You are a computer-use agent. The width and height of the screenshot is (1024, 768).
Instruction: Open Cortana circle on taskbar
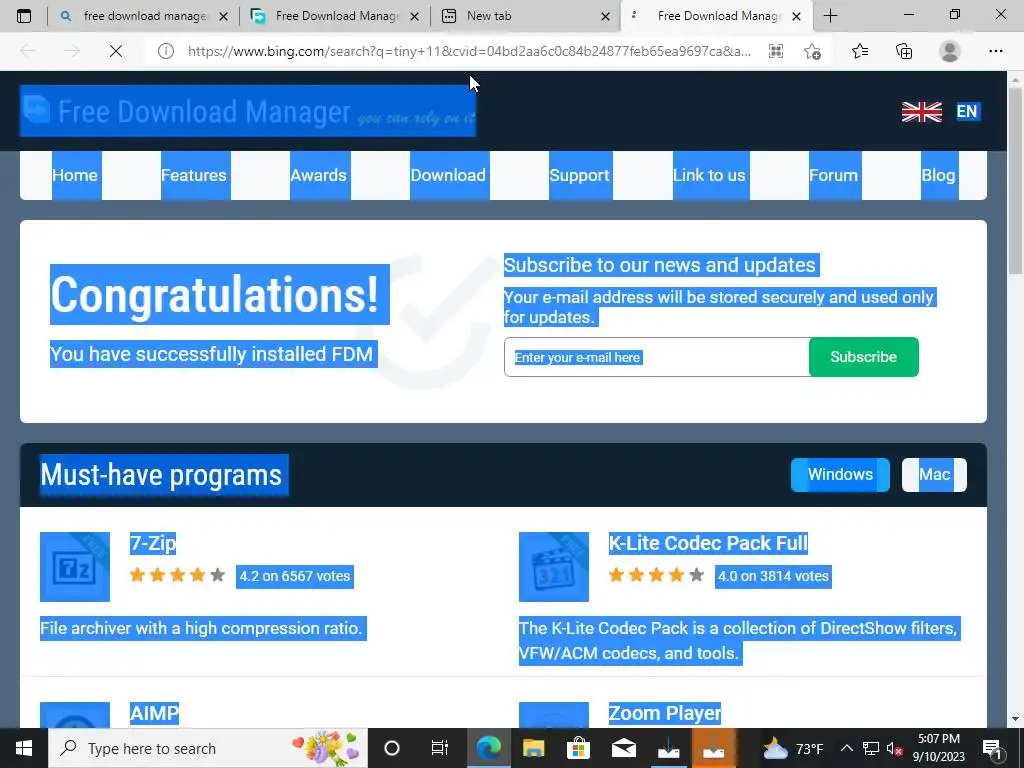[x=392, y=748]
